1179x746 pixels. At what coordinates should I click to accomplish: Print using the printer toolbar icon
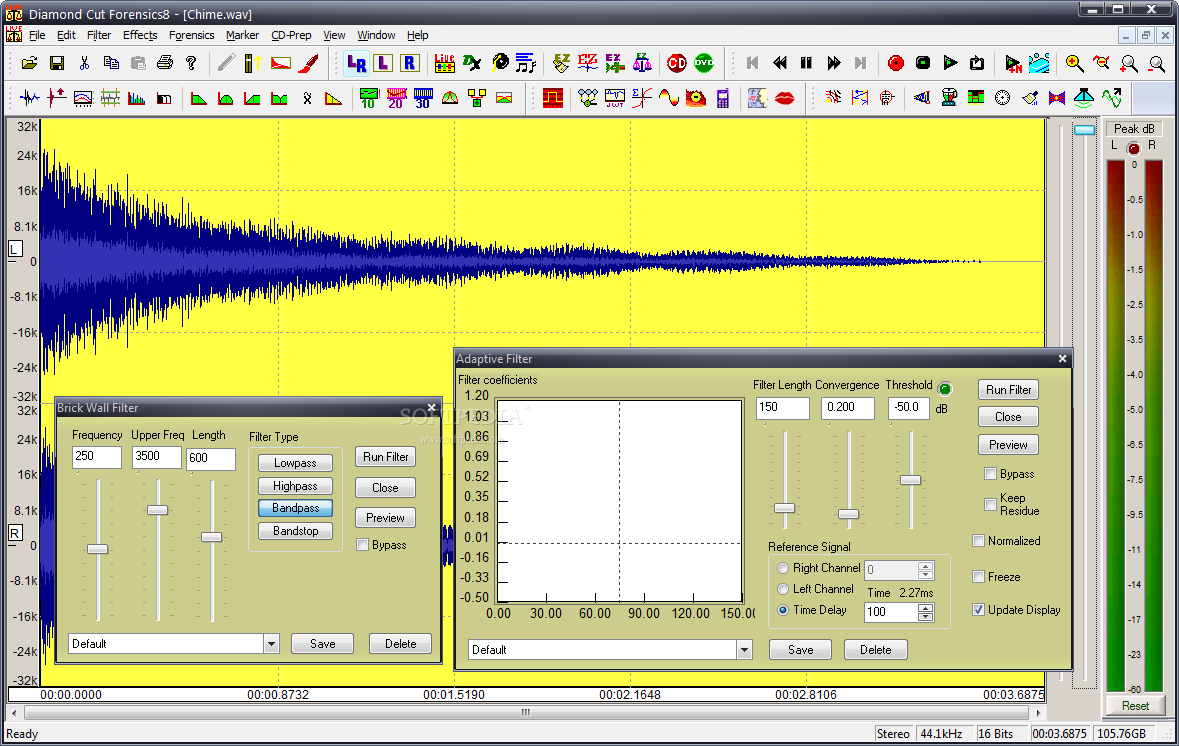(165, 63)
